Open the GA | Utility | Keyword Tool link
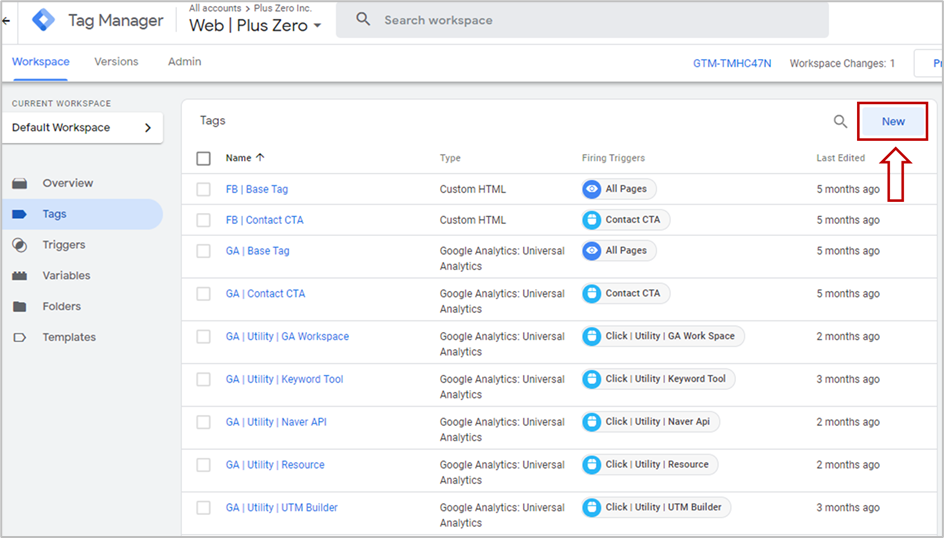The image size is (944, 538). [284, 379]
